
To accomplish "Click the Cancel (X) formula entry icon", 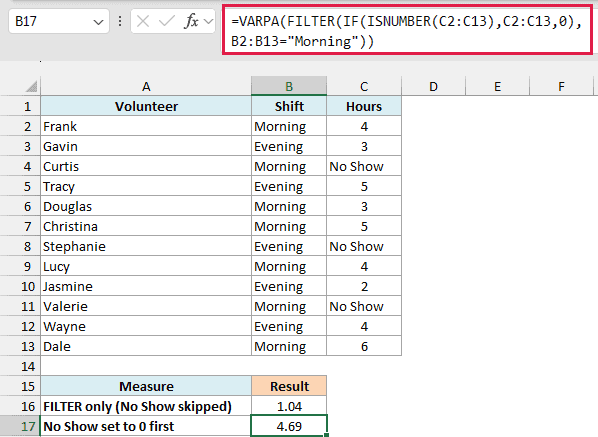I will tap(143, 21).
